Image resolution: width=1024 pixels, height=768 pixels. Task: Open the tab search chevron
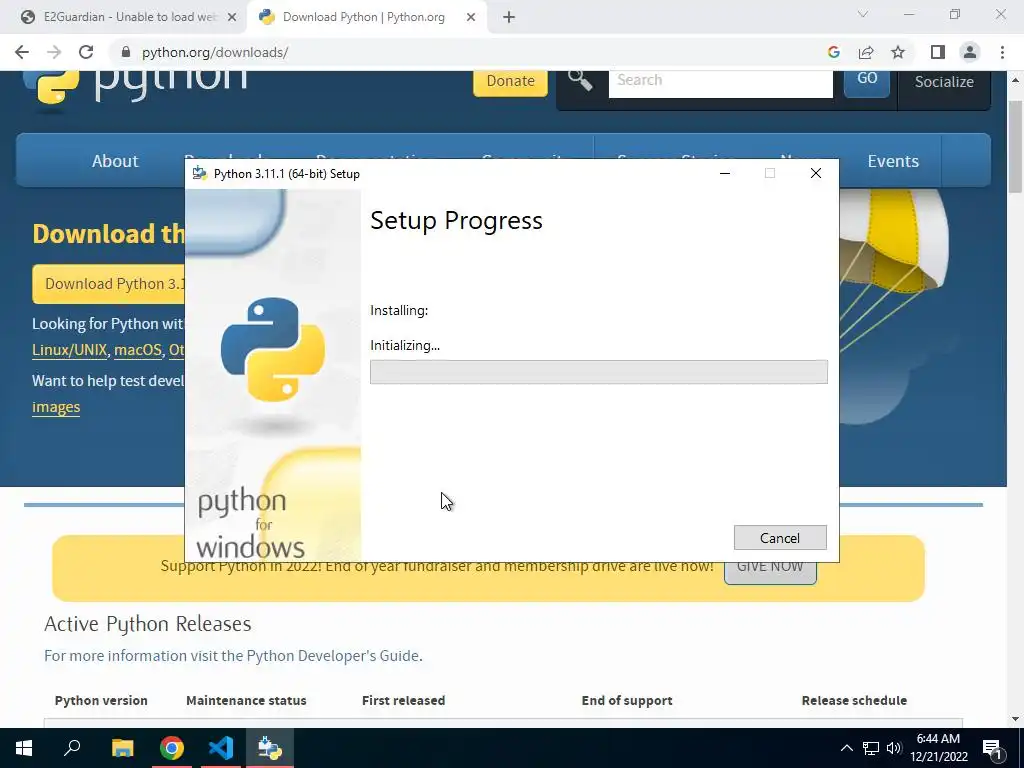tap(863, 14)
